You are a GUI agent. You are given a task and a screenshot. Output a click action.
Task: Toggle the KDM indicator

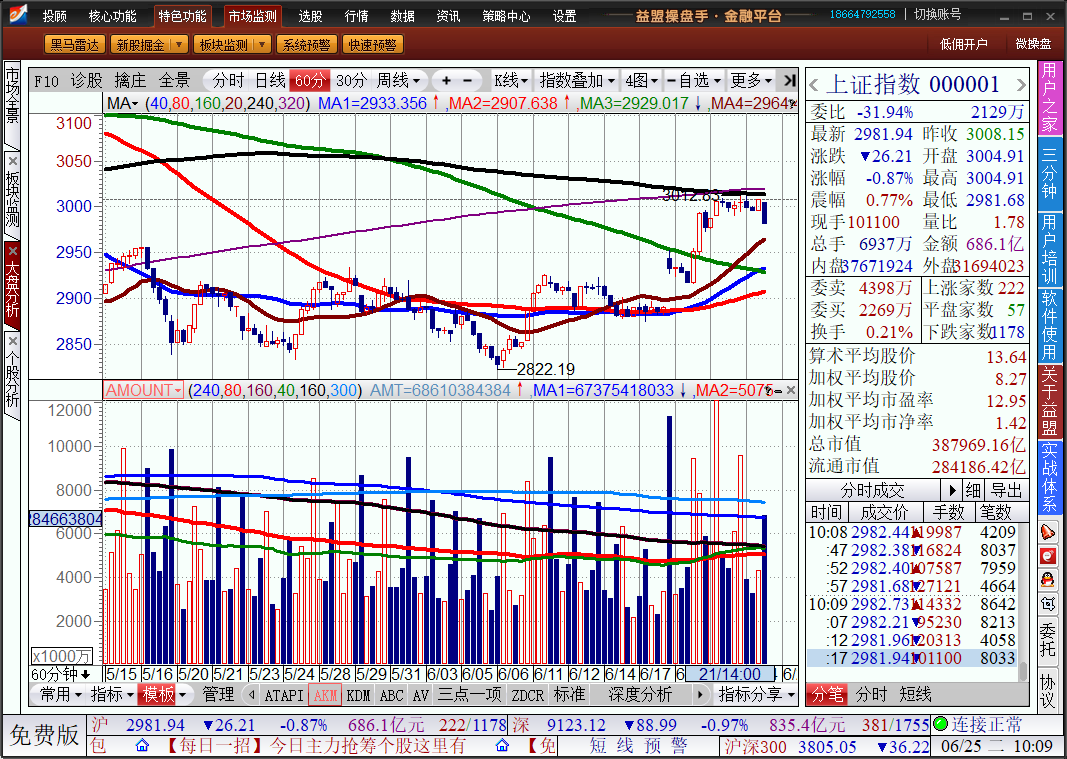359,695
